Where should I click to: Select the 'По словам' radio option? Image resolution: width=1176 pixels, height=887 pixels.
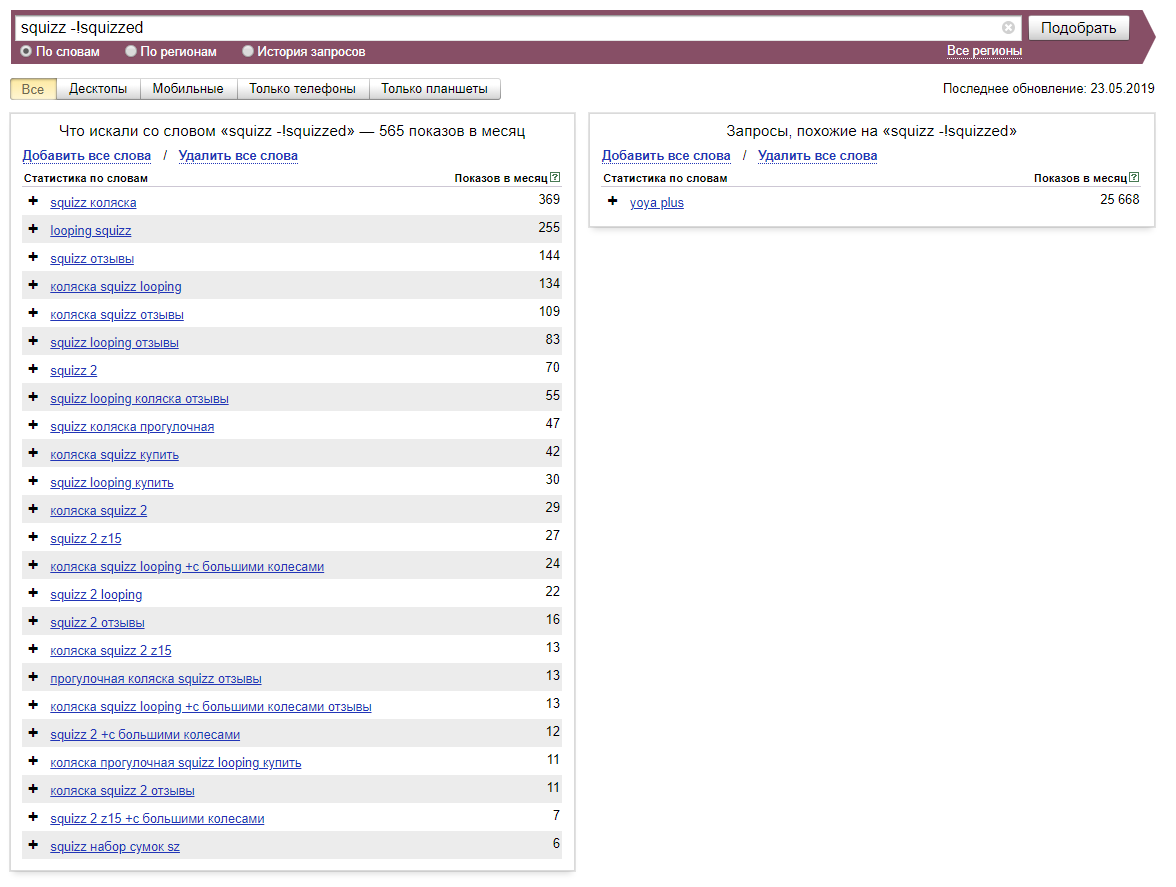coord(26,51)
